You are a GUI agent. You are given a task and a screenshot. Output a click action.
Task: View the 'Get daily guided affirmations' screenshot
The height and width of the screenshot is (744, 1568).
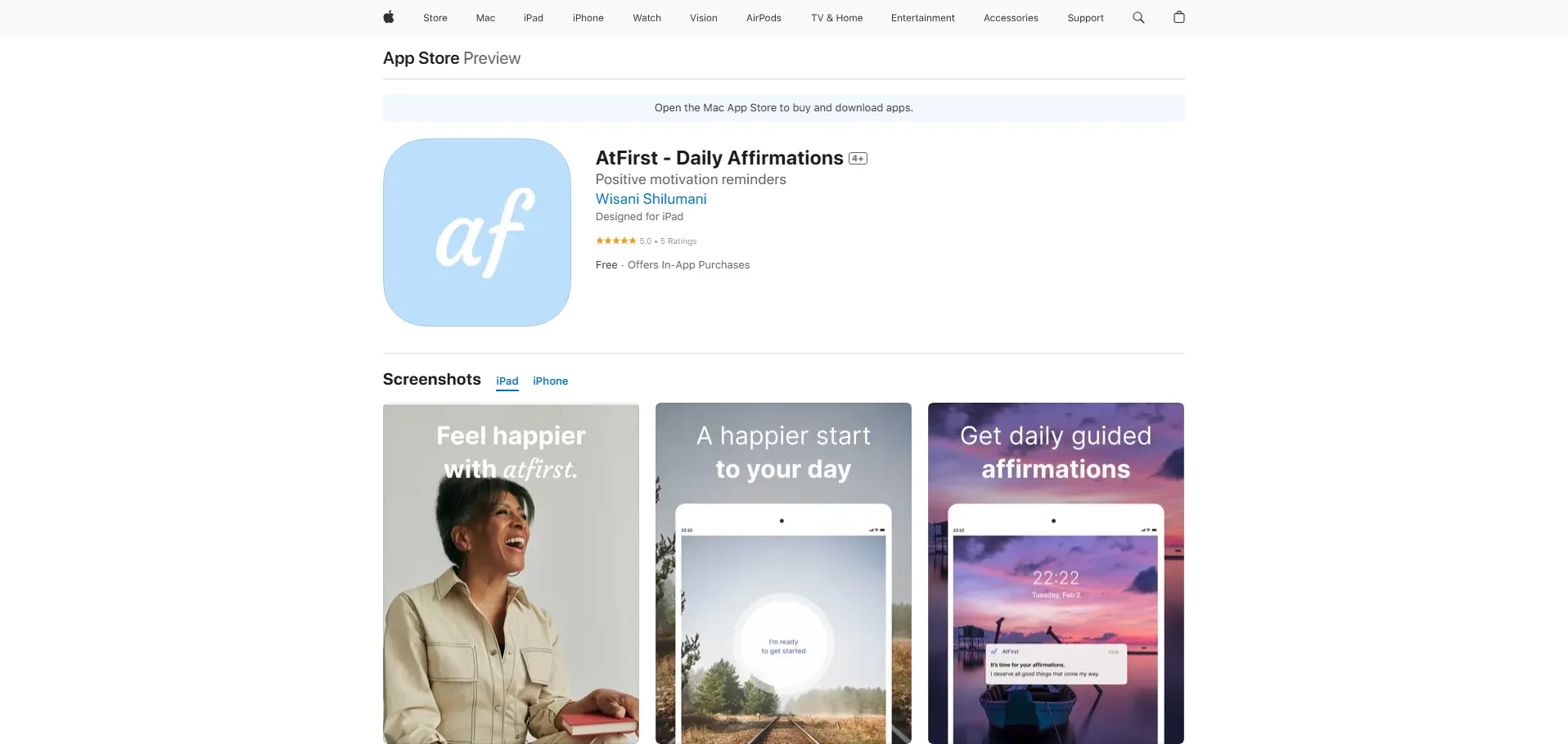[x=1056, y=573]
